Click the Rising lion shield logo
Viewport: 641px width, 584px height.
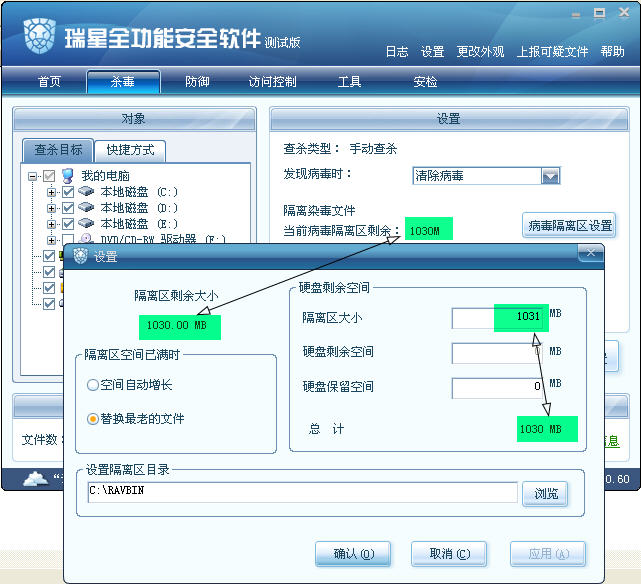[39, 36]
